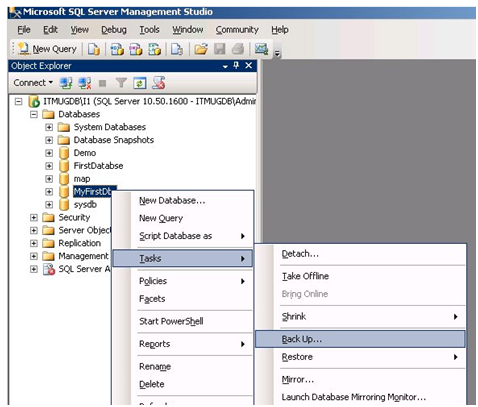Expand the map database node
The width and height of the screenshot is (478, 407).
pyautogui.click(x=49, y=179)
